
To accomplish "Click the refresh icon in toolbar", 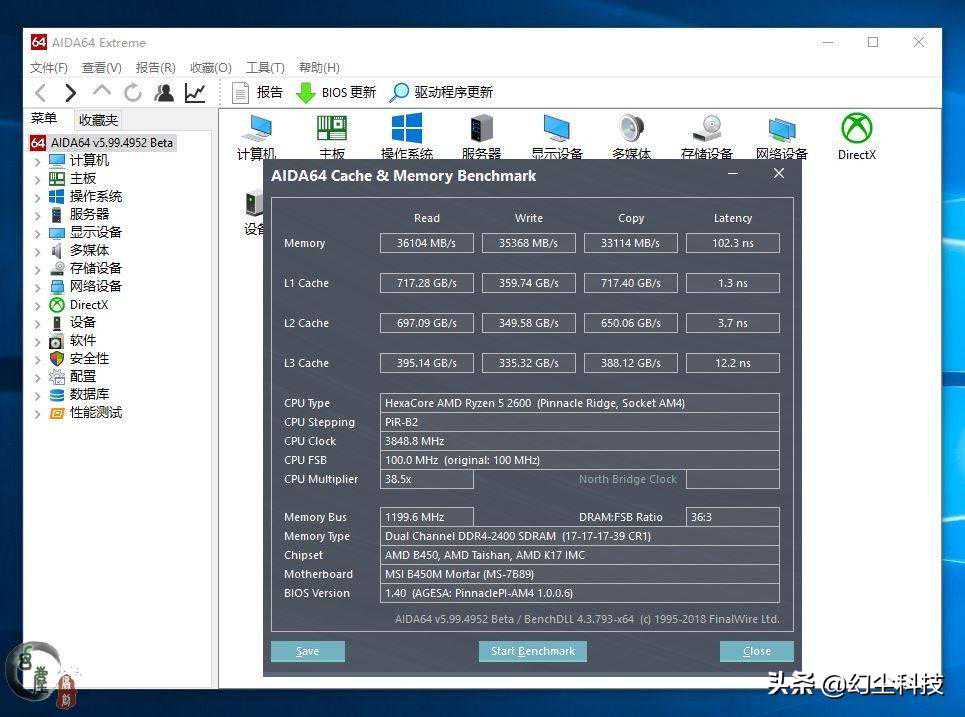I will point(133,93).
